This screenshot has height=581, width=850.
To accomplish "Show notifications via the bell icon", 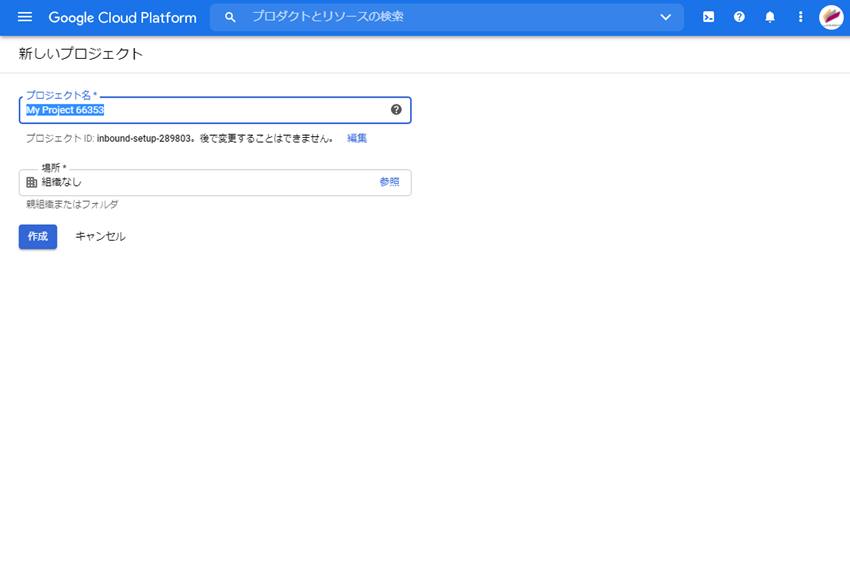I will (770, 17).
